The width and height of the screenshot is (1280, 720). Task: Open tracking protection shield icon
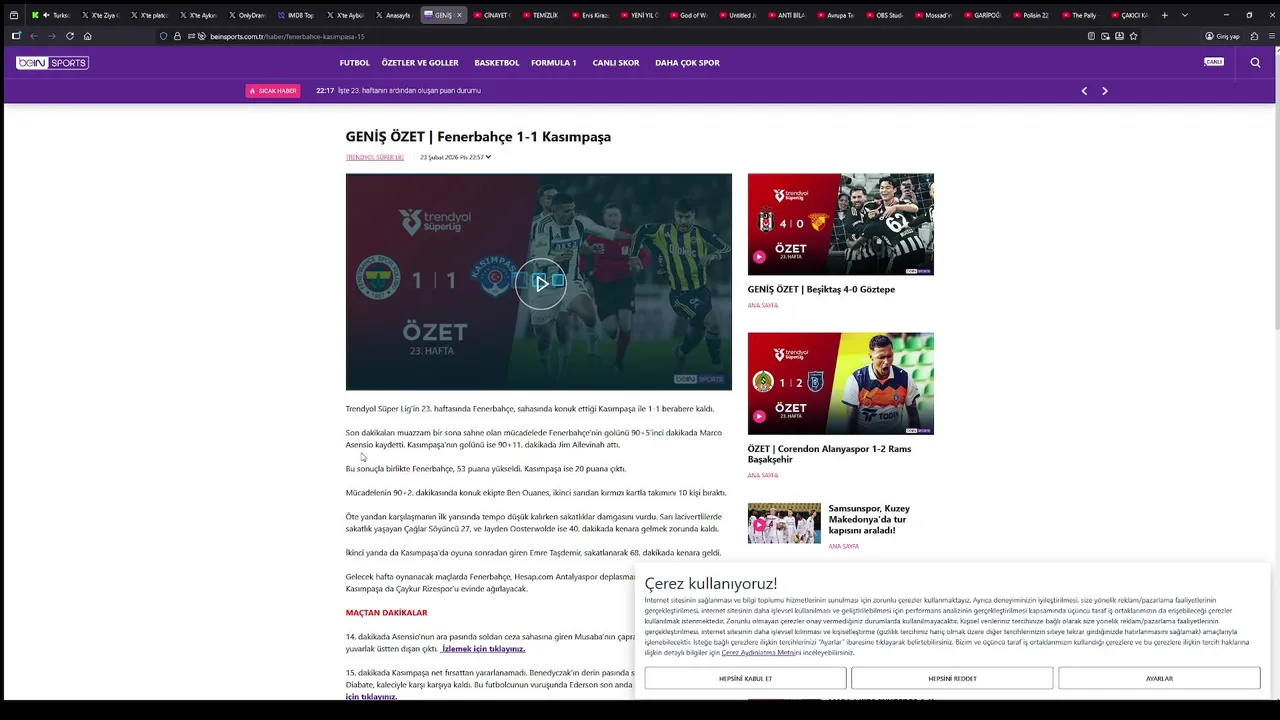click(x=164, y=36)
